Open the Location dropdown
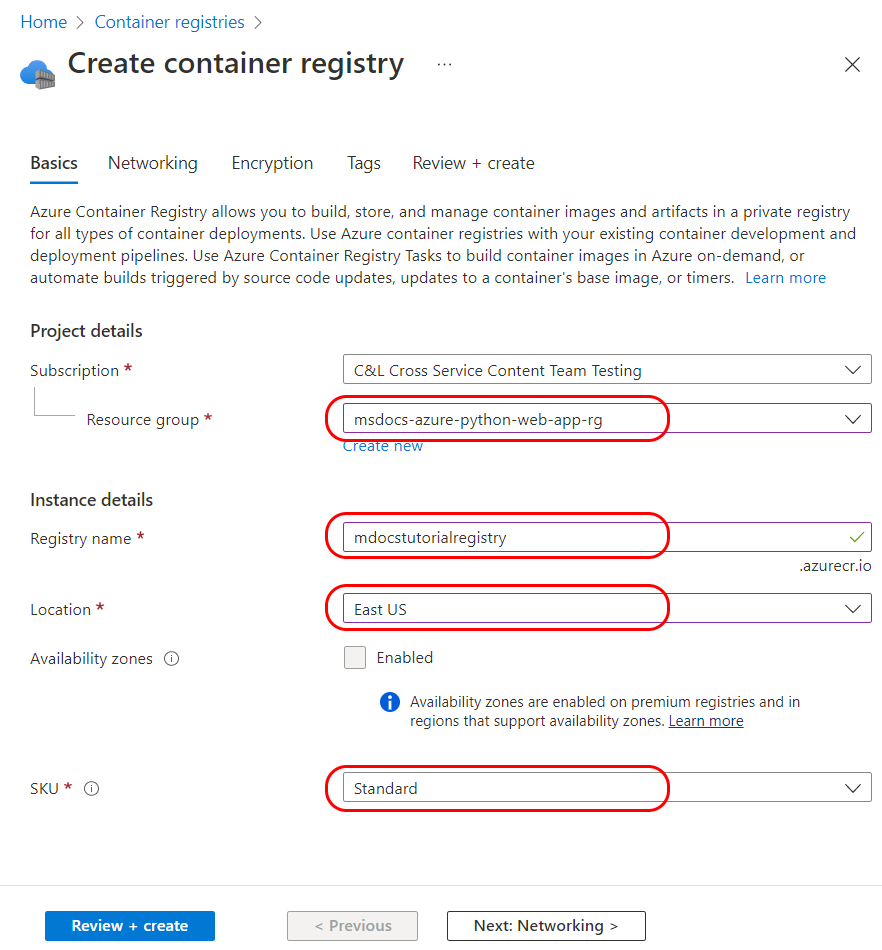 tap(607, 608)
